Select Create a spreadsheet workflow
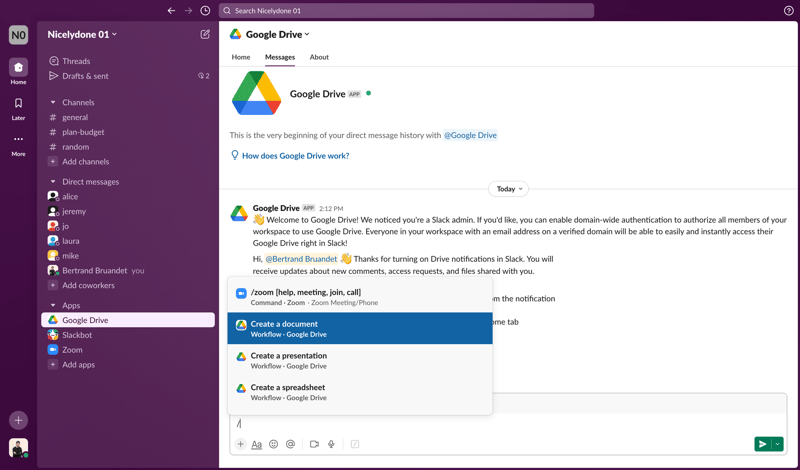This screenshot has height=470, width=800. (x=360, y=391)
